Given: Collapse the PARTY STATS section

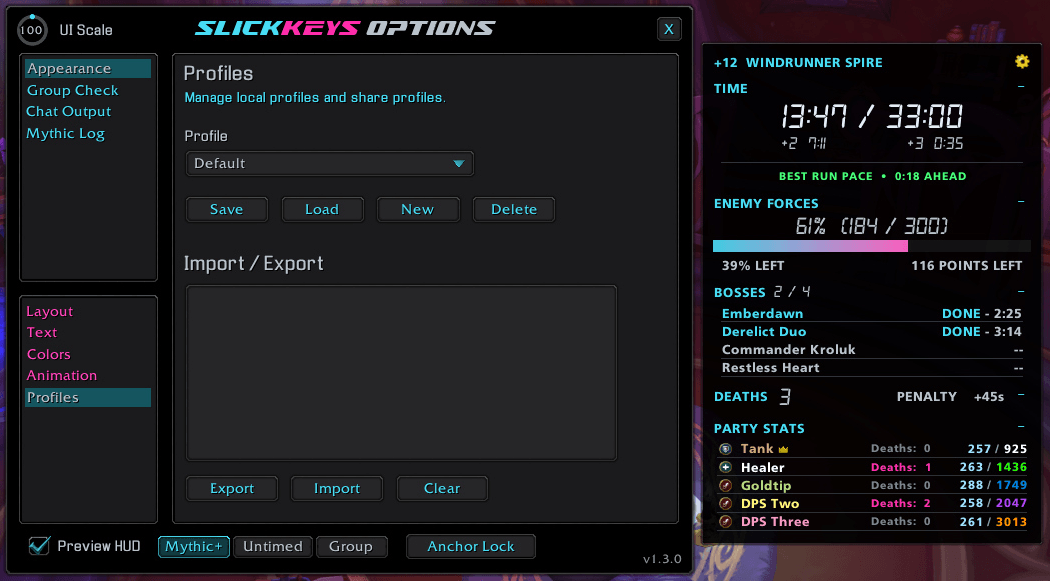Looking at the screenshot, I should [x=1021, y=427].
